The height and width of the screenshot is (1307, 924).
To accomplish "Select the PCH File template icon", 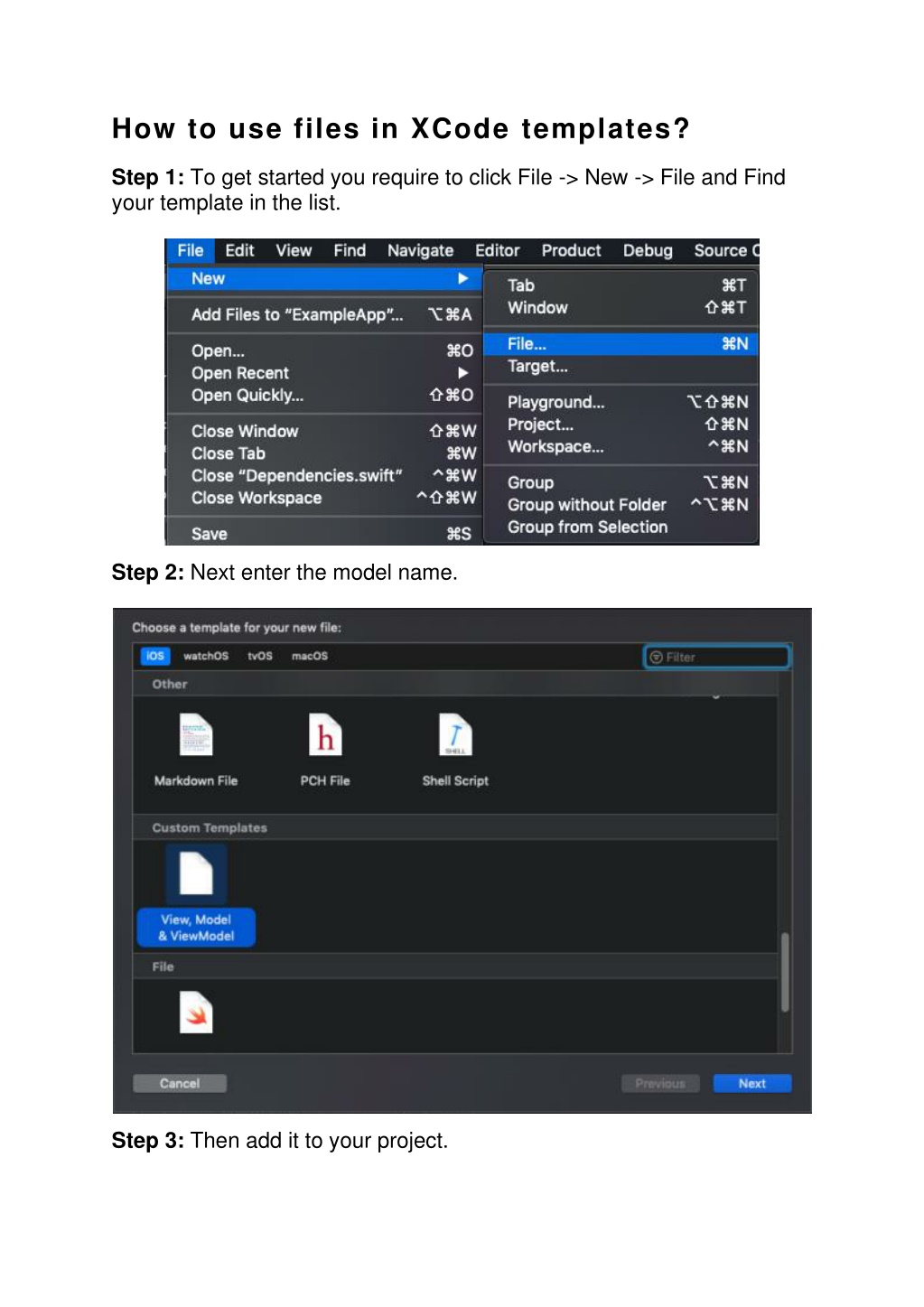I will coord(325,735).
